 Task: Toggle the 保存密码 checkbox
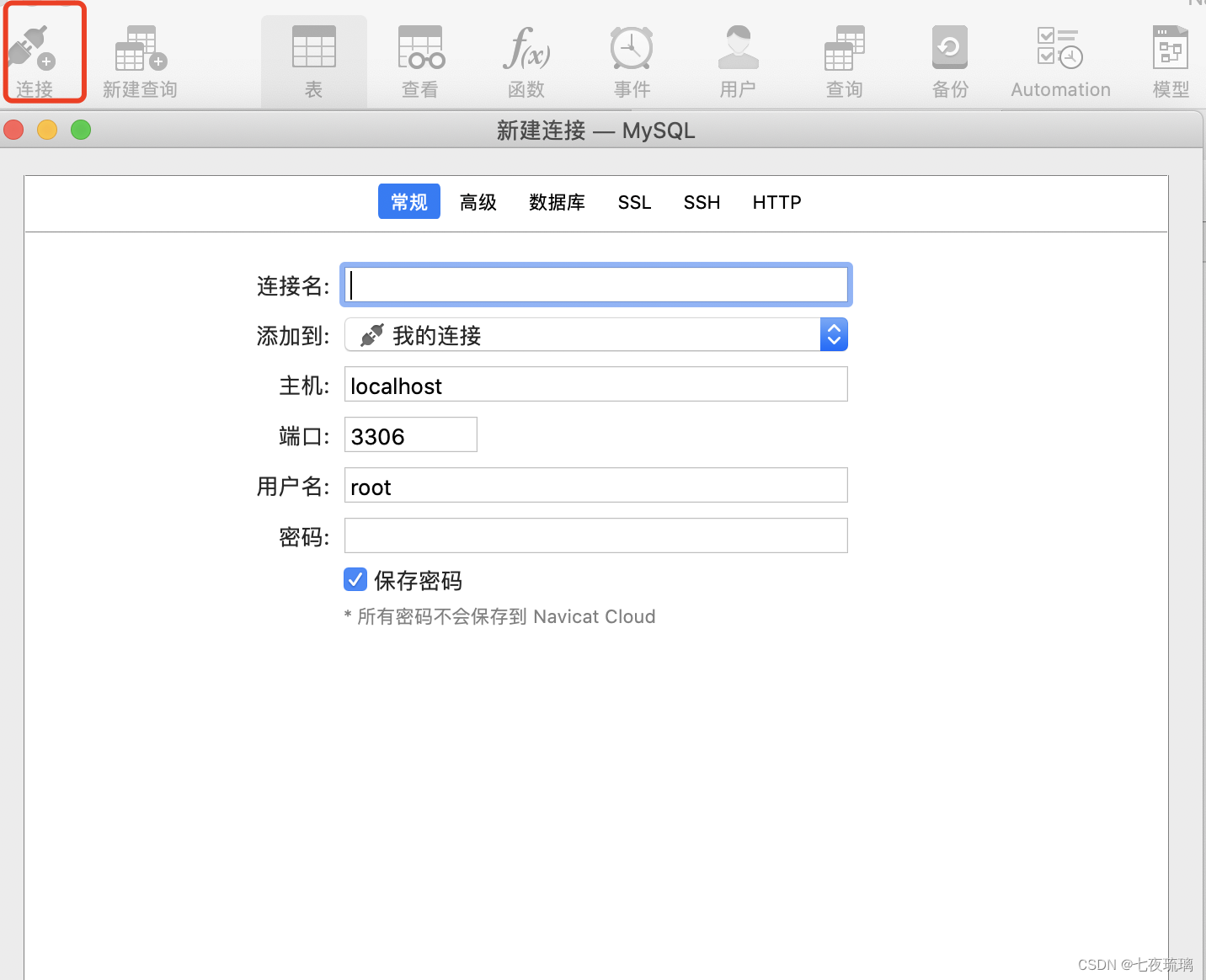click(355, 579)
